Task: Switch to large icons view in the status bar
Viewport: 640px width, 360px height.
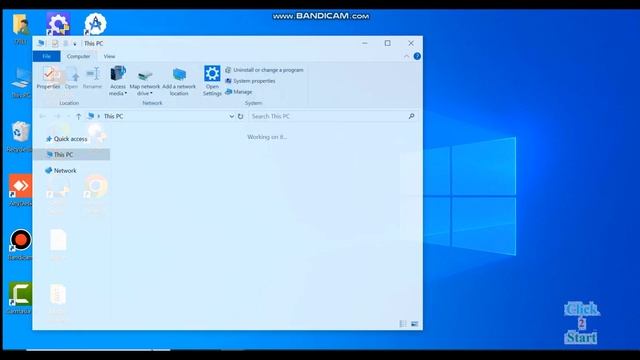Action: tap(414, 324)
